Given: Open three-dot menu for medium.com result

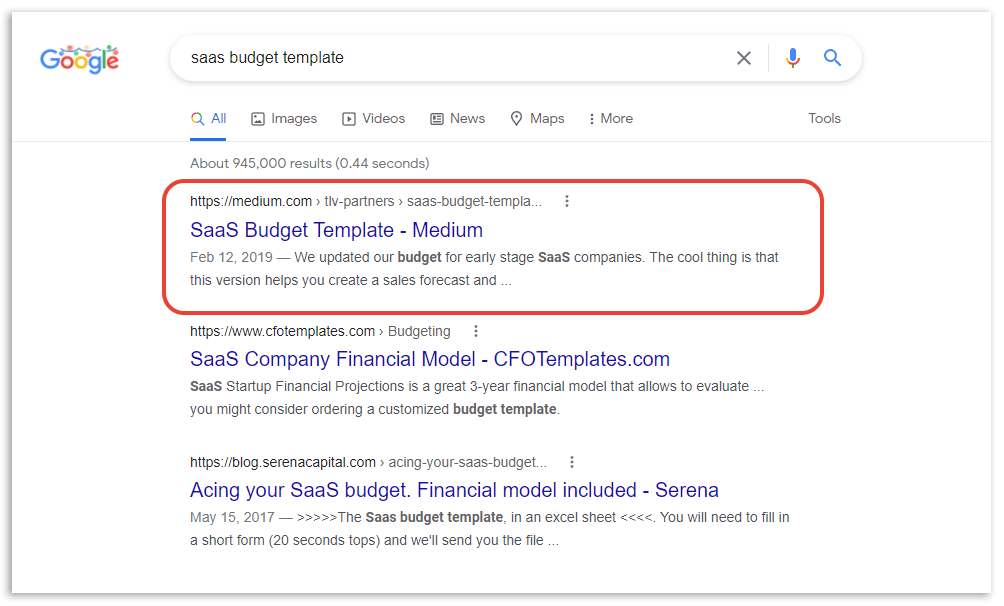Looking at the screenshot, I should [x=567, y=201].
